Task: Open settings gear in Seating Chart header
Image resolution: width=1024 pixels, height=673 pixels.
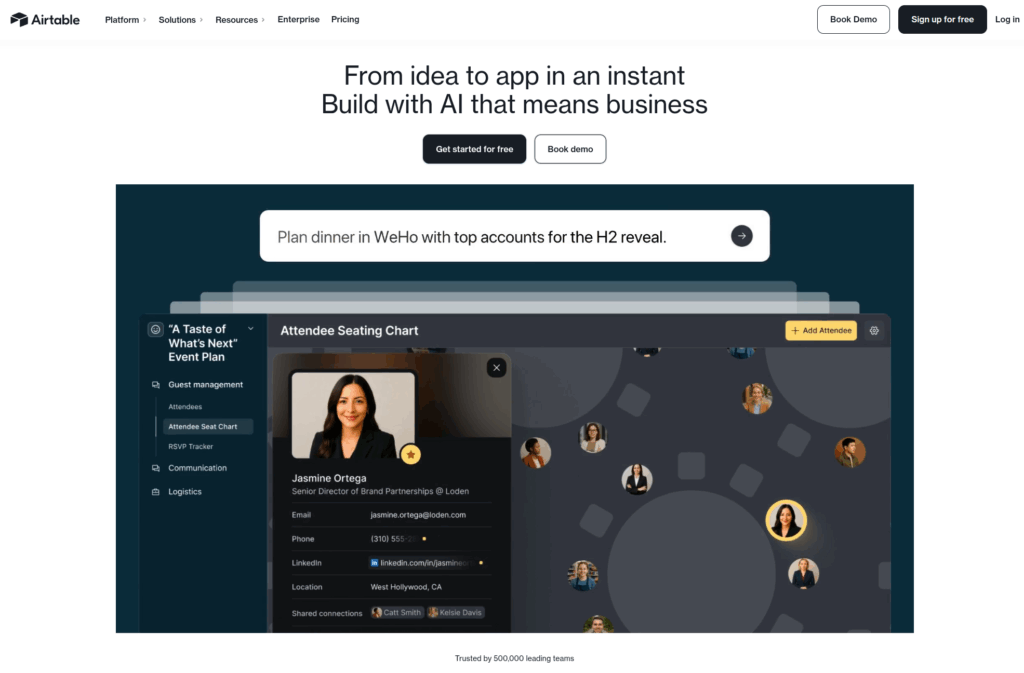Action: [x=874, y=331]
